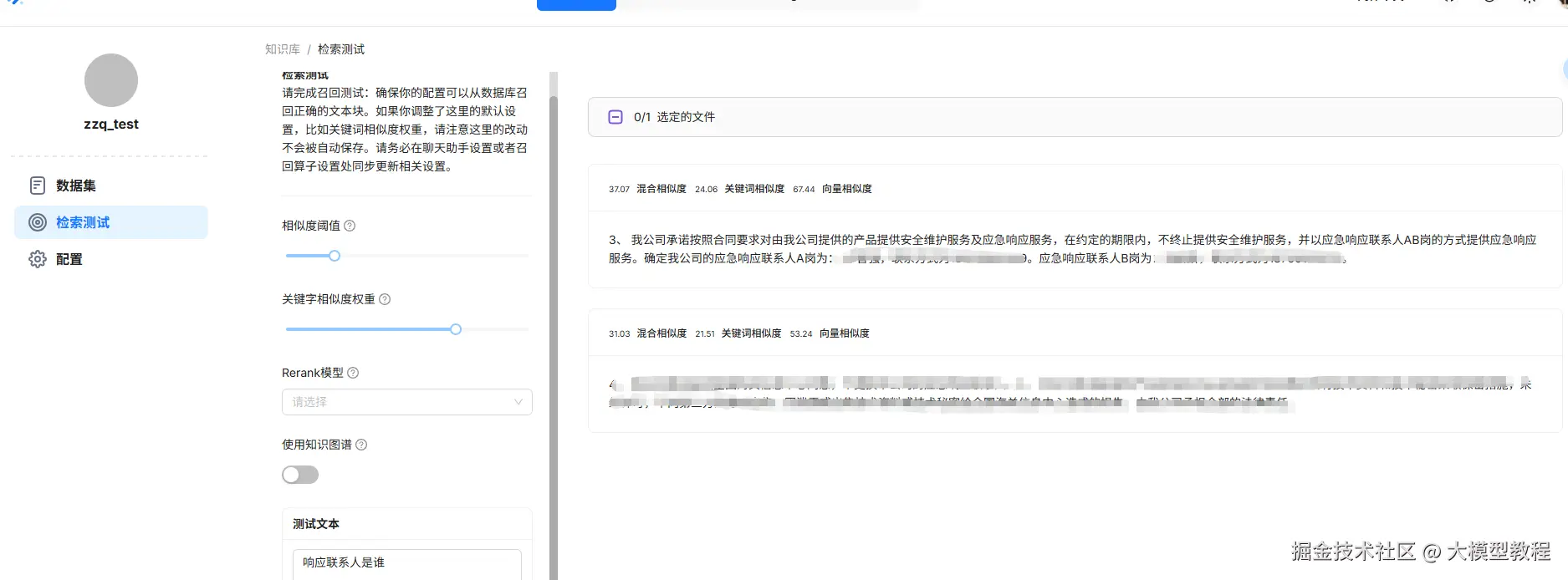1568x580 pixels.
Task: Show help for 关键字相似度权重
Action: click(385, 299)
